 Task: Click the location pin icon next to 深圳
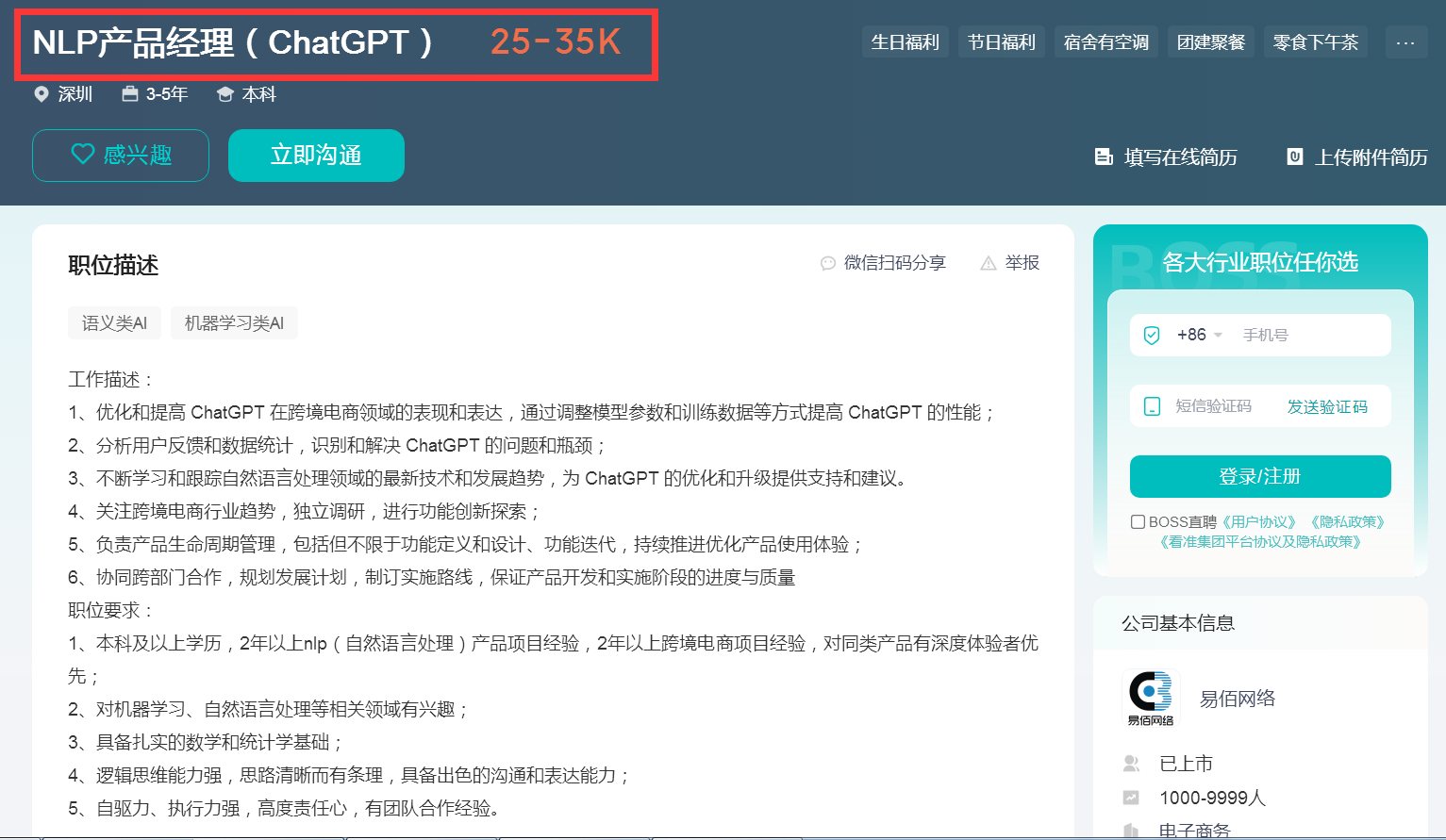tap(42, 94)
